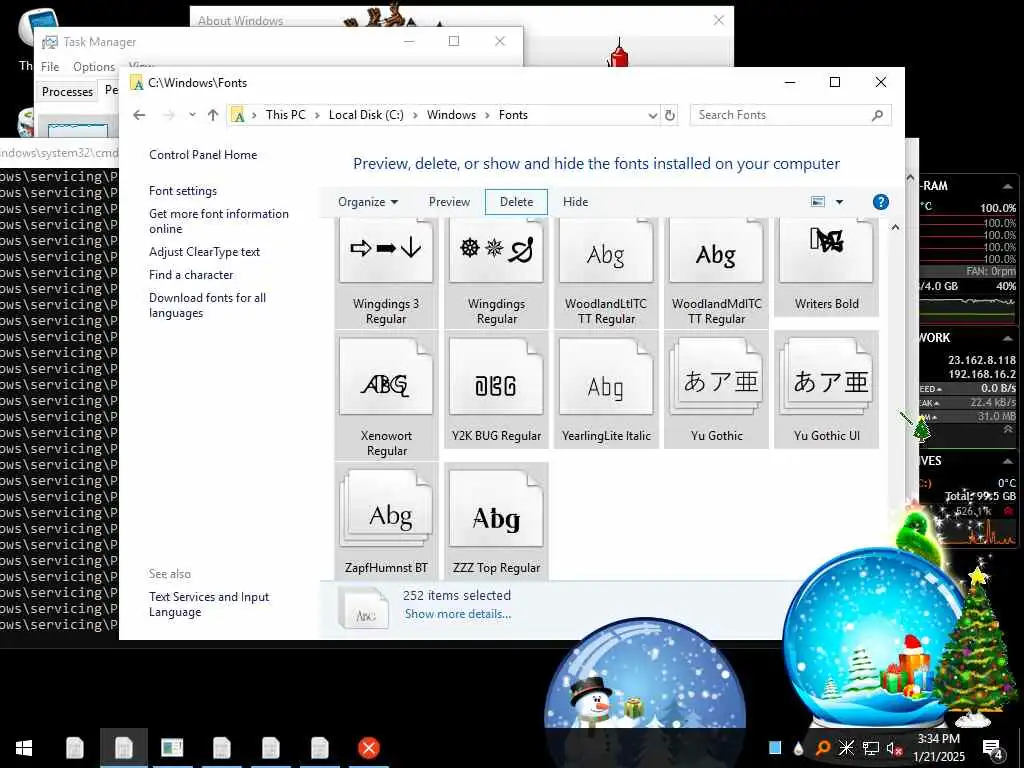
Task: Open Find a character link
Action: tap(191, 275)
